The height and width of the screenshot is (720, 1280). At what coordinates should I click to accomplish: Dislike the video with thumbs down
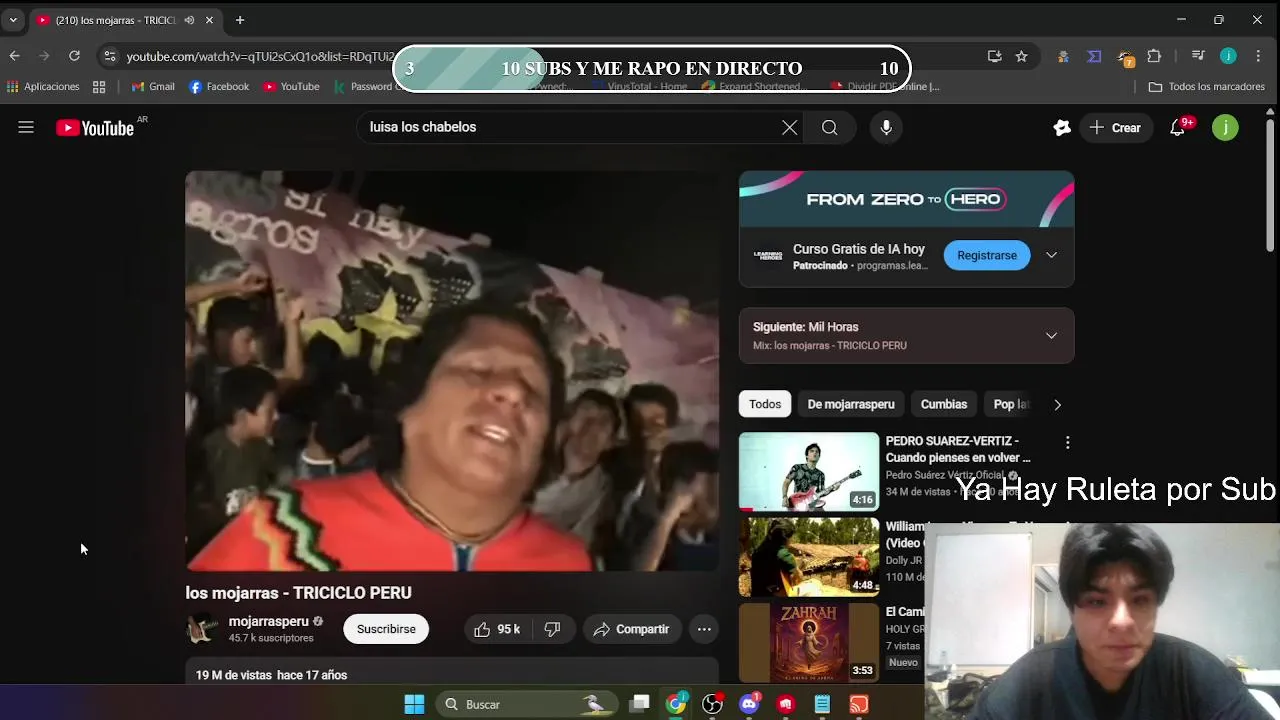(552, 629)
